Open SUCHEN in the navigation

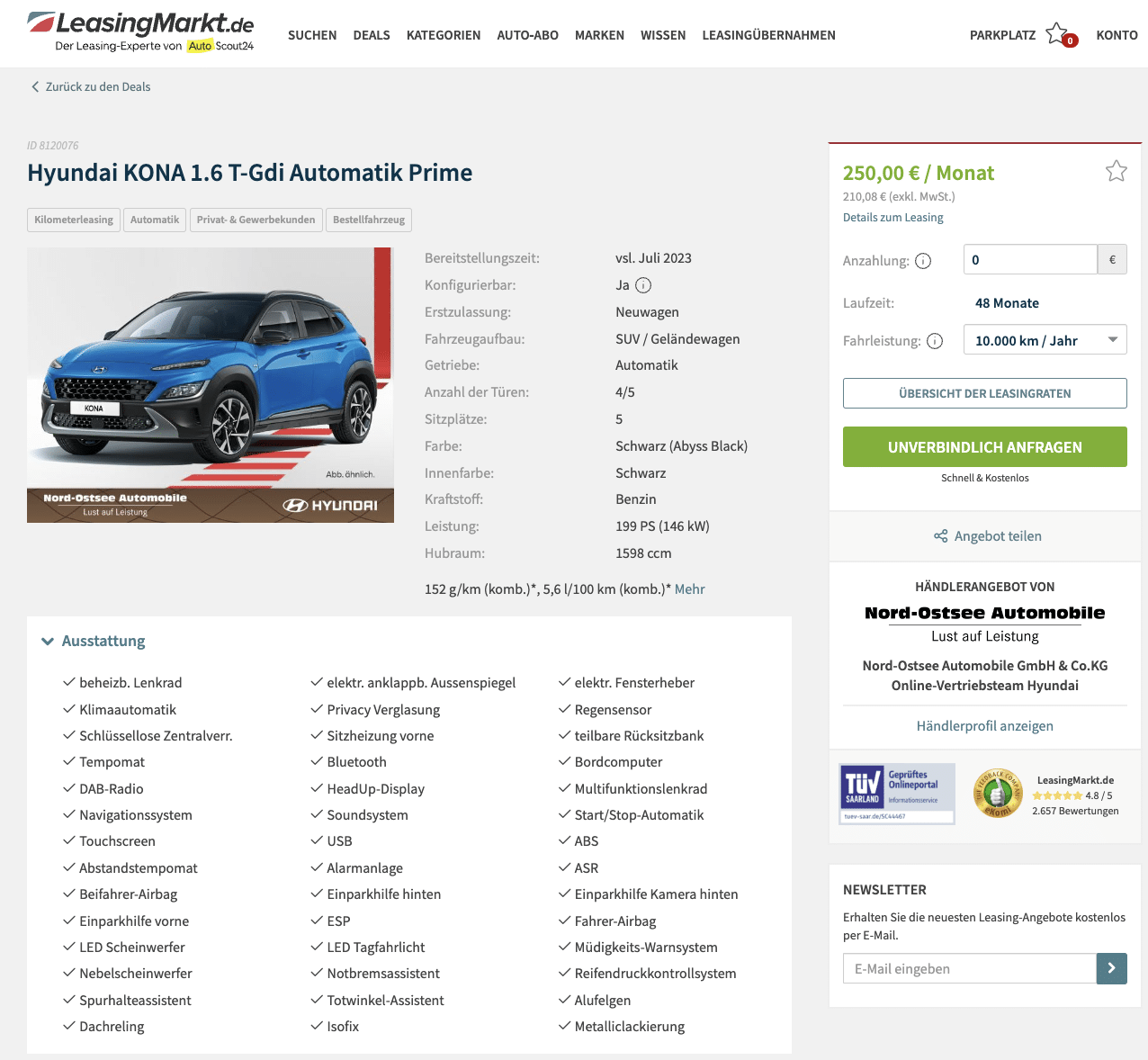312,35
